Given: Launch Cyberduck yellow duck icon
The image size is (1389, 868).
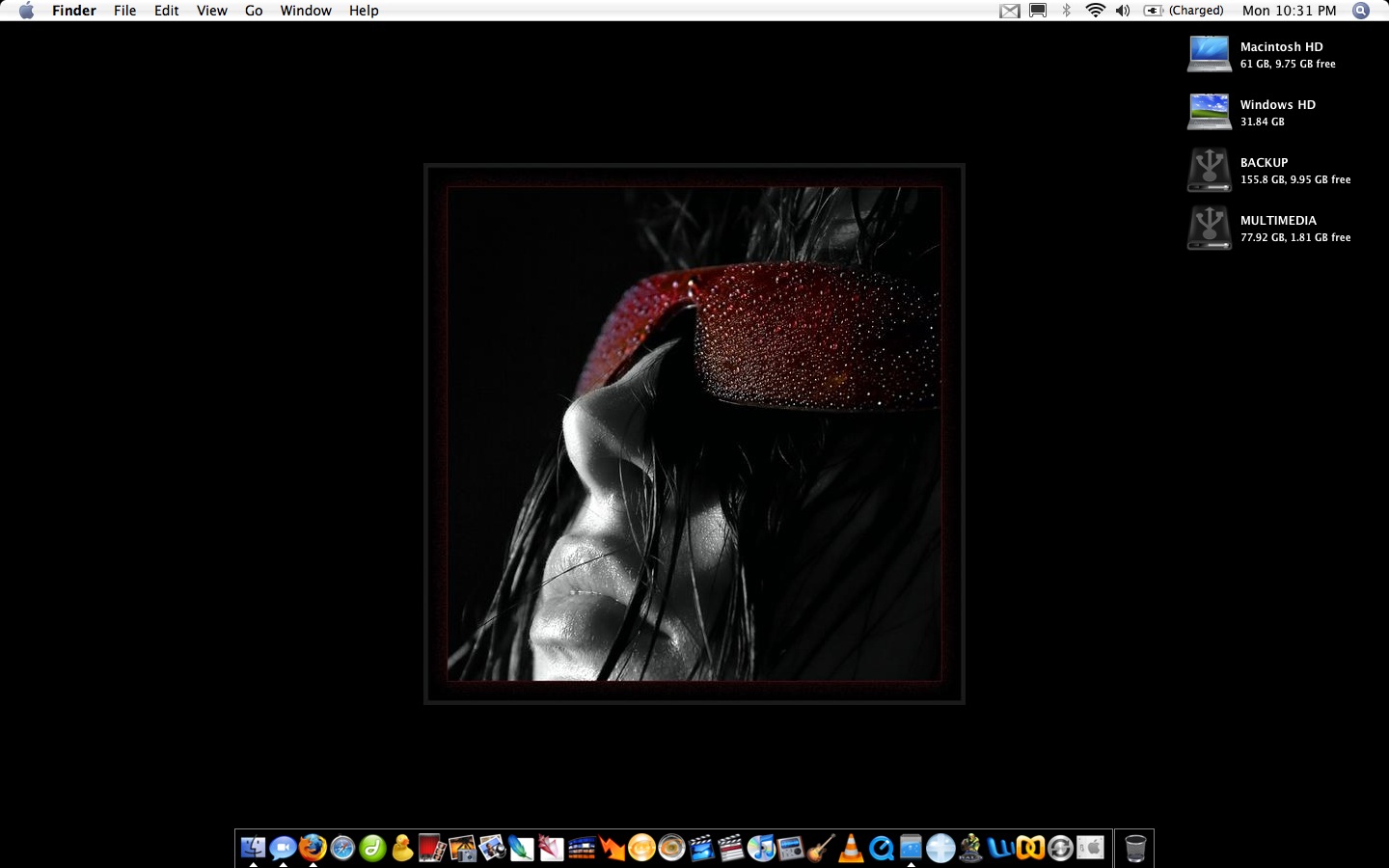Looking at the screenshot, I should (x=402, y=848).
